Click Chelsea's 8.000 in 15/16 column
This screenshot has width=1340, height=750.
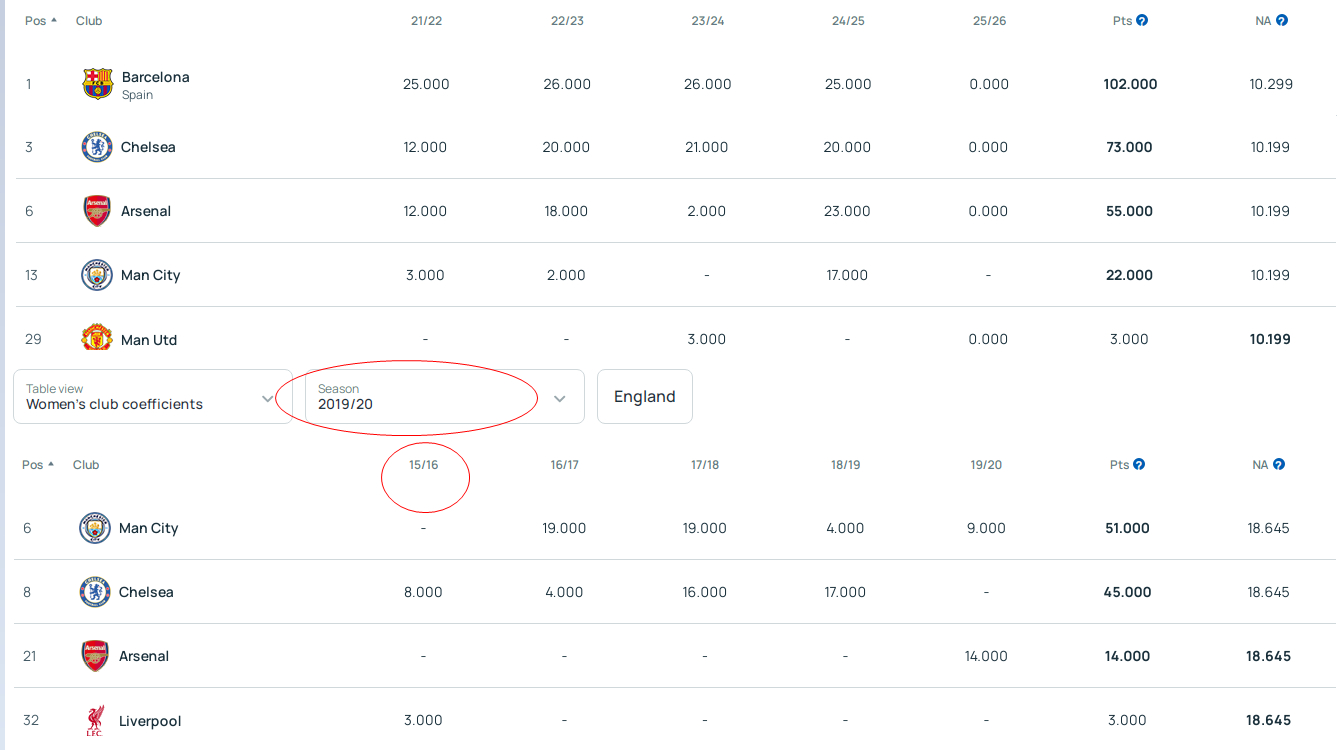423,592
